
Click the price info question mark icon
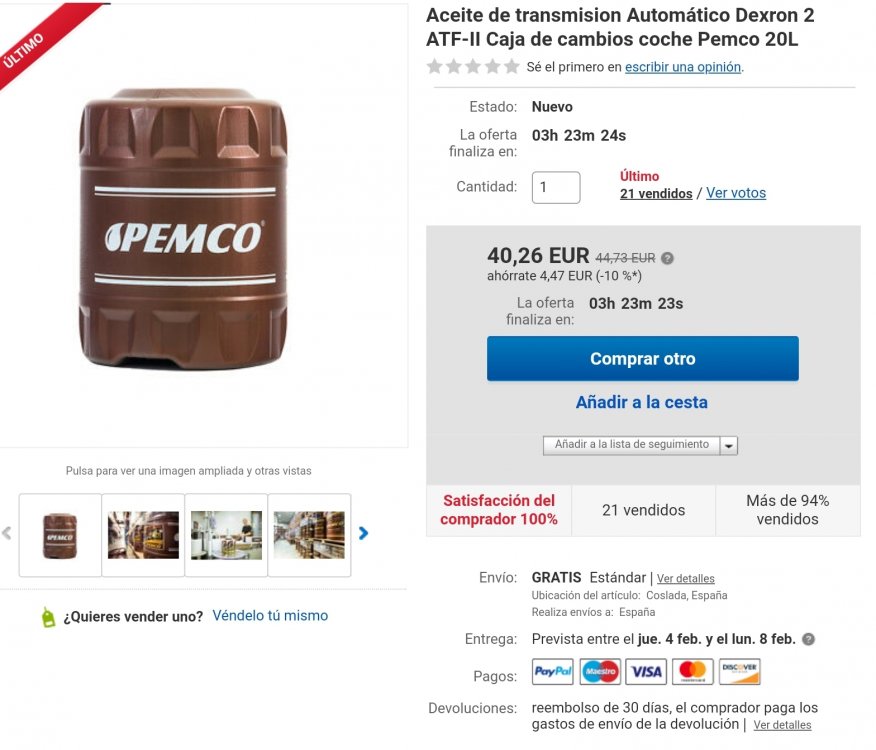coord(667,258)
